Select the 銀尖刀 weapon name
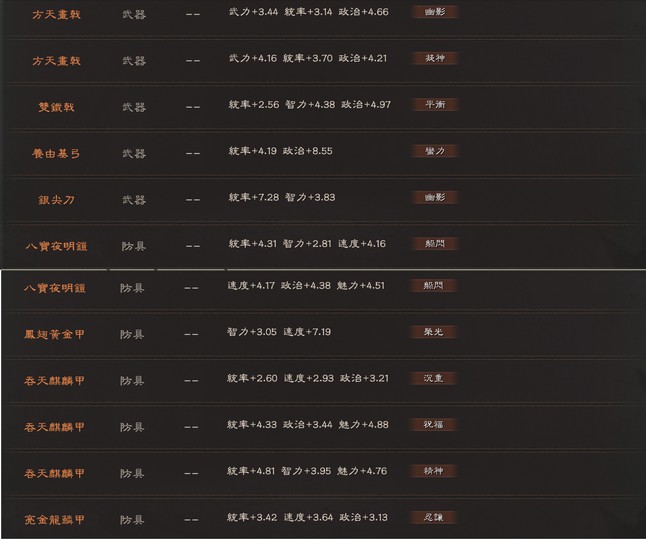646x540 pixels. click(x=56, y=200)
